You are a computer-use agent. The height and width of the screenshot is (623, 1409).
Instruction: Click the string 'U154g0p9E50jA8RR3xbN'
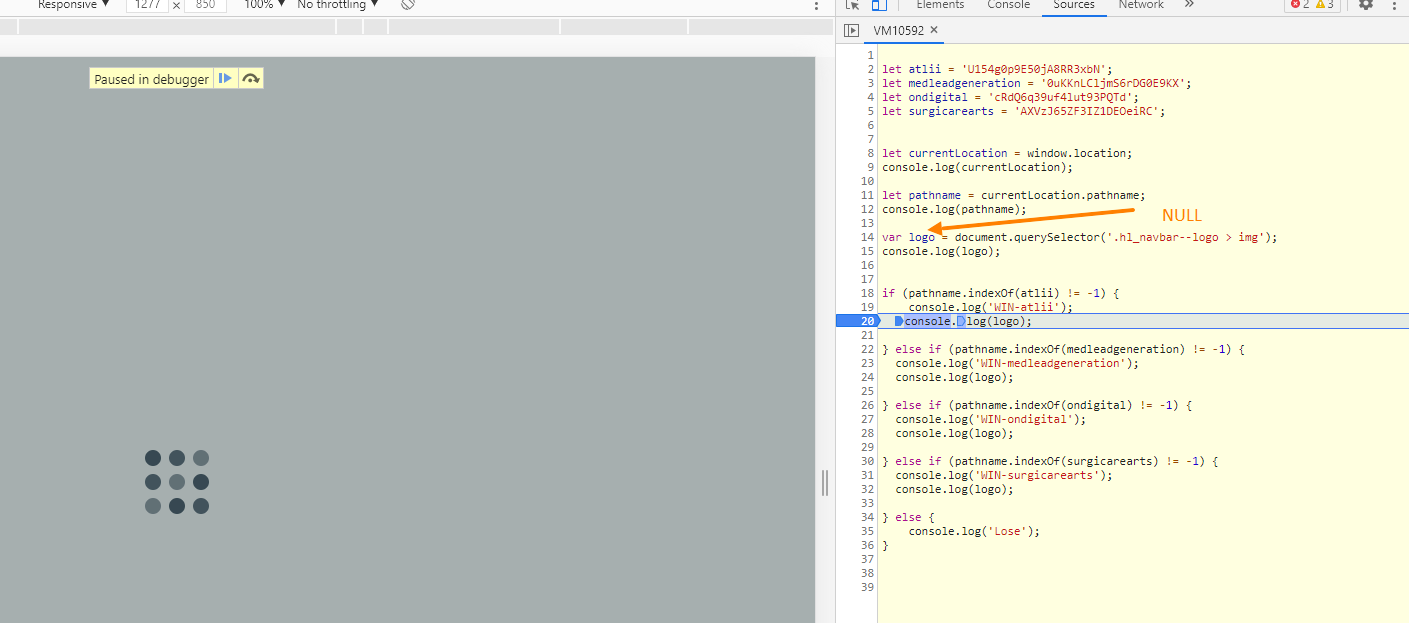(x=1032, y=69)
